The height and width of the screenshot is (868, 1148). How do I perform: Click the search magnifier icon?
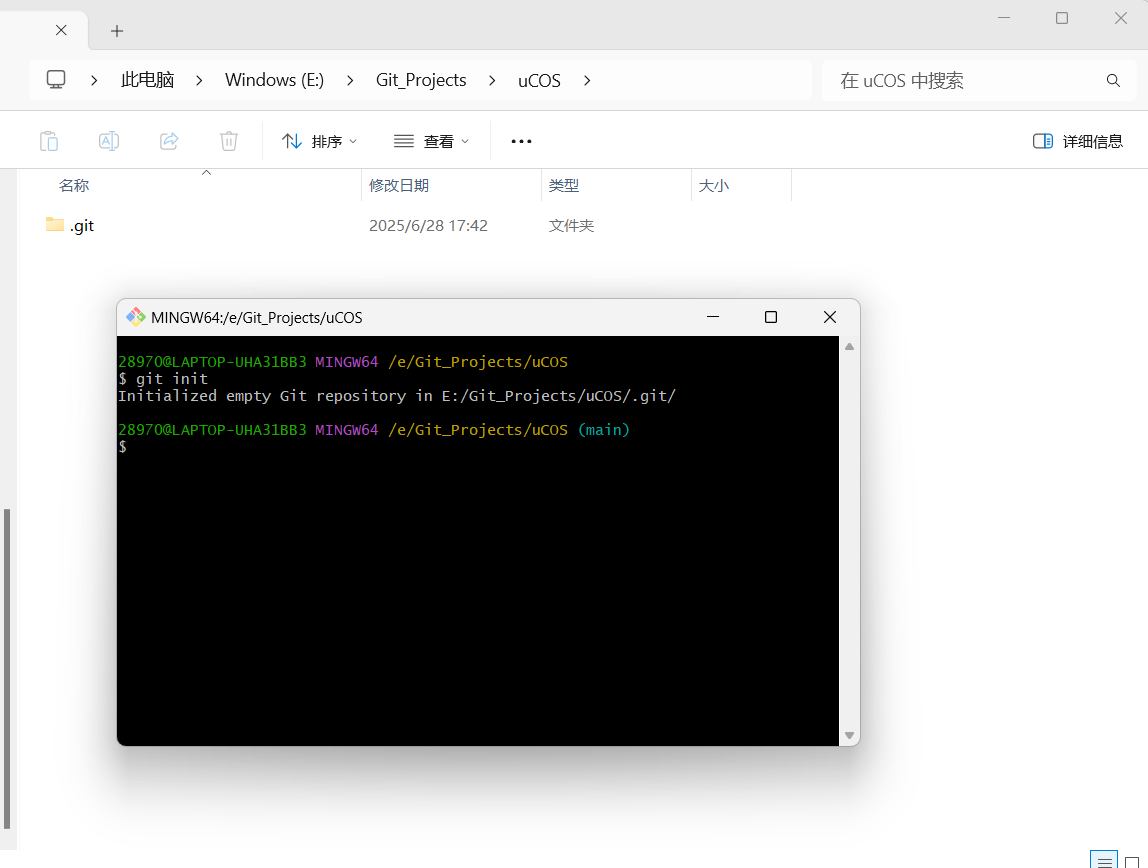tap(1113, 81)
